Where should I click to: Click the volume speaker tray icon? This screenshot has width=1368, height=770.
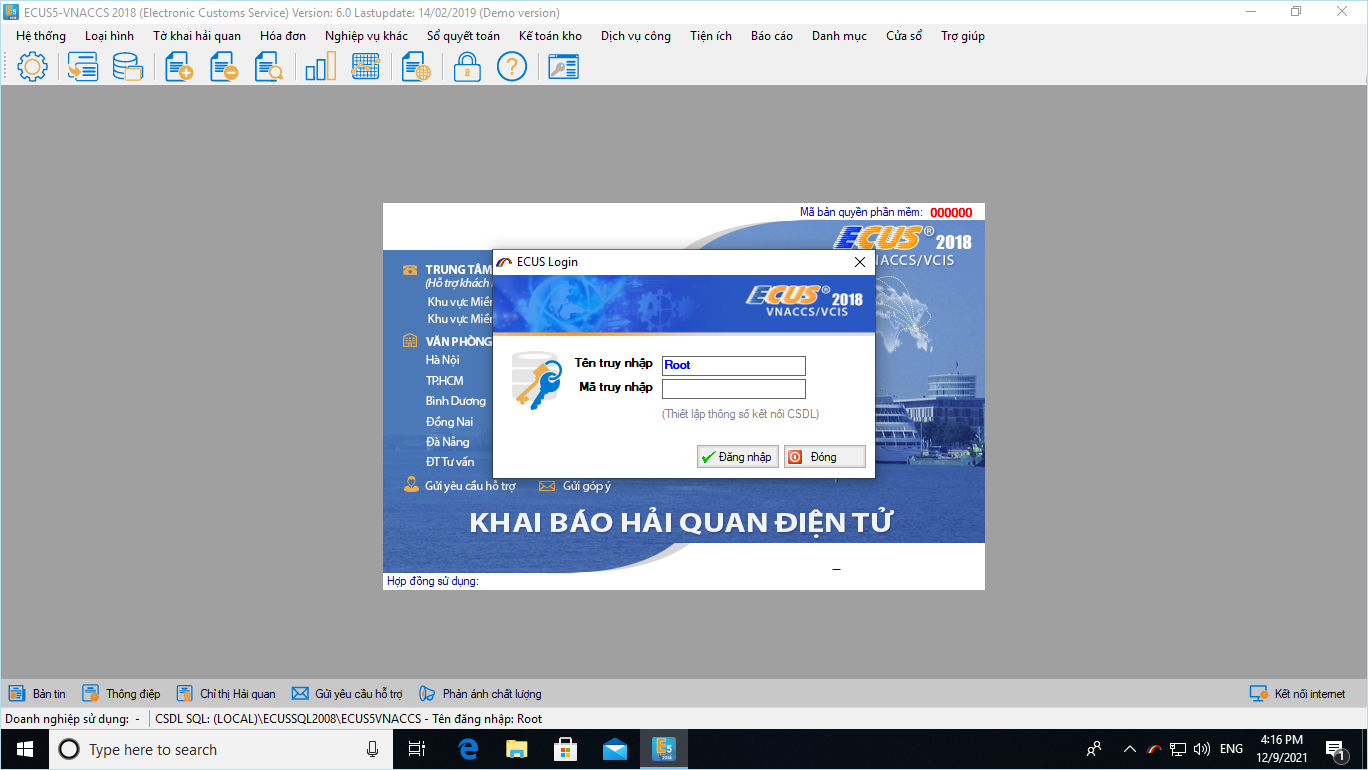pyautogui.click(x=1202, y=749)
